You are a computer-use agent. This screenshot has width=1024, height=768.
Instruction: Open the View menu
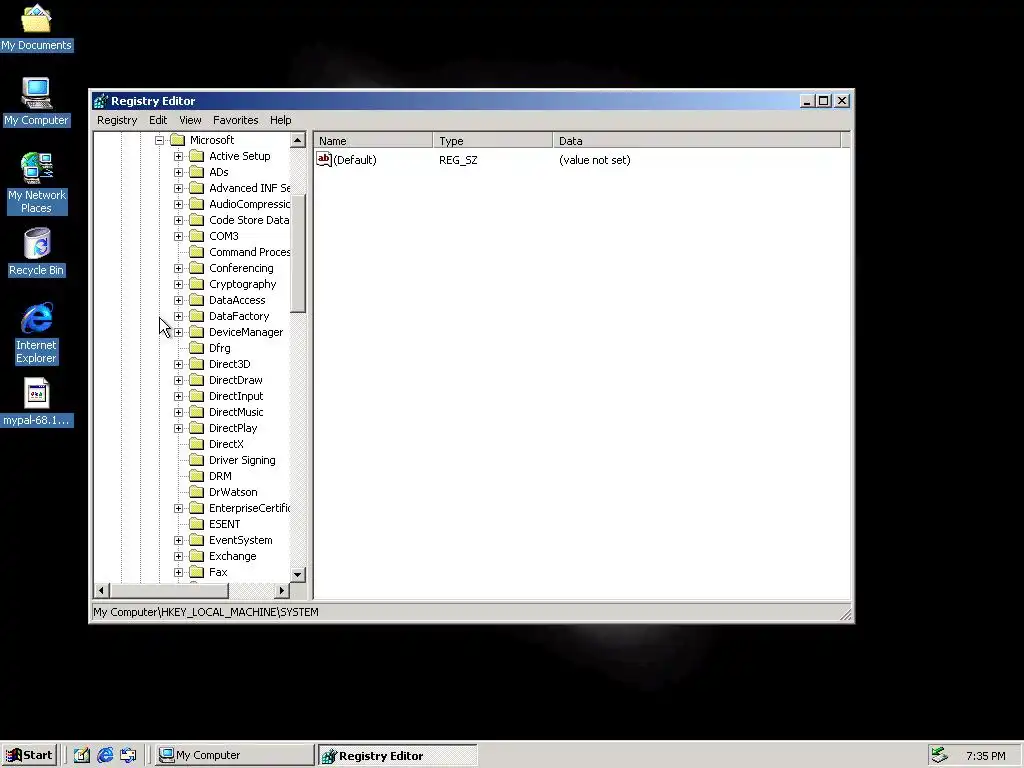click(x=190, y=120)
